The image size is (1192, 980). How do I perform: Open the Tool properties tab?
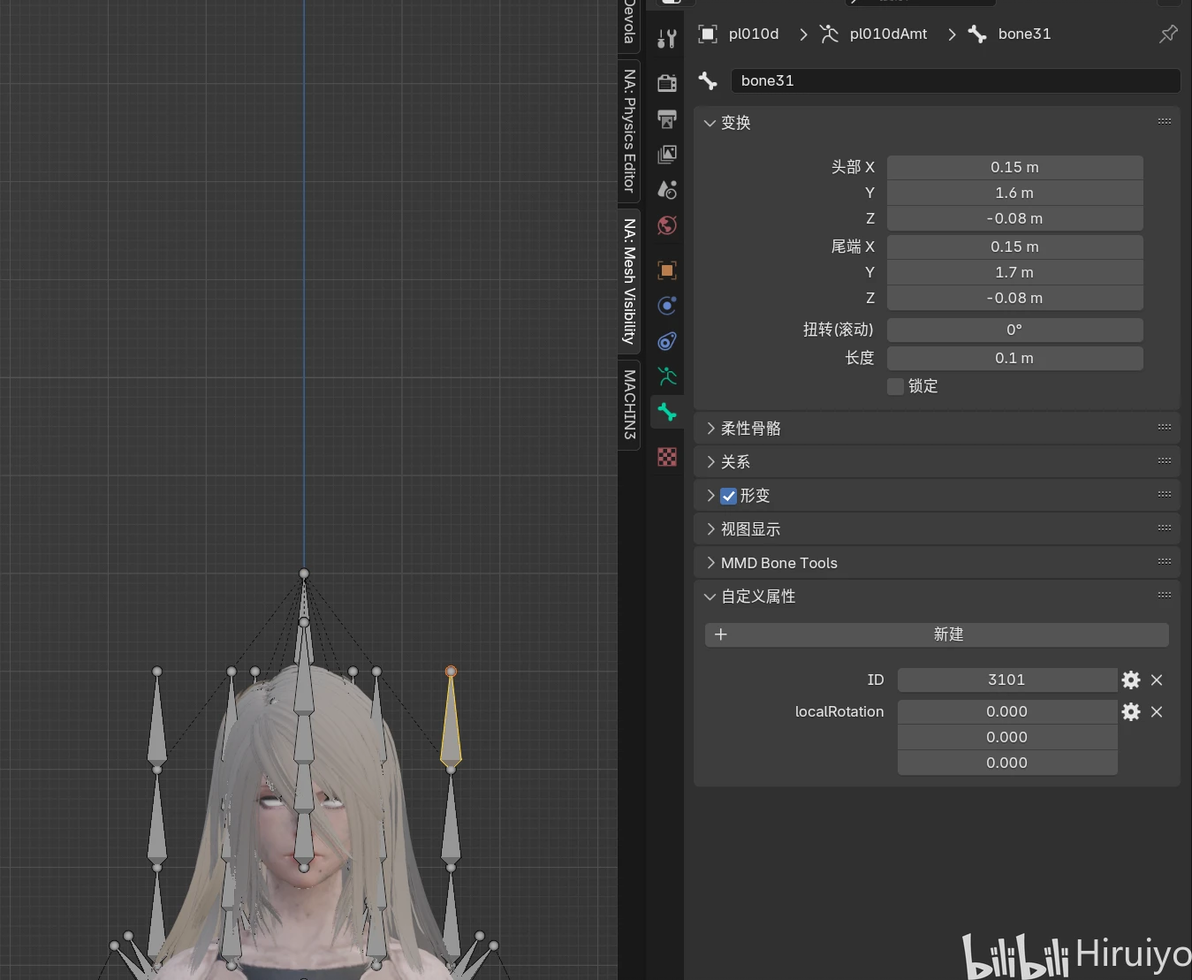tap(667, 39)
